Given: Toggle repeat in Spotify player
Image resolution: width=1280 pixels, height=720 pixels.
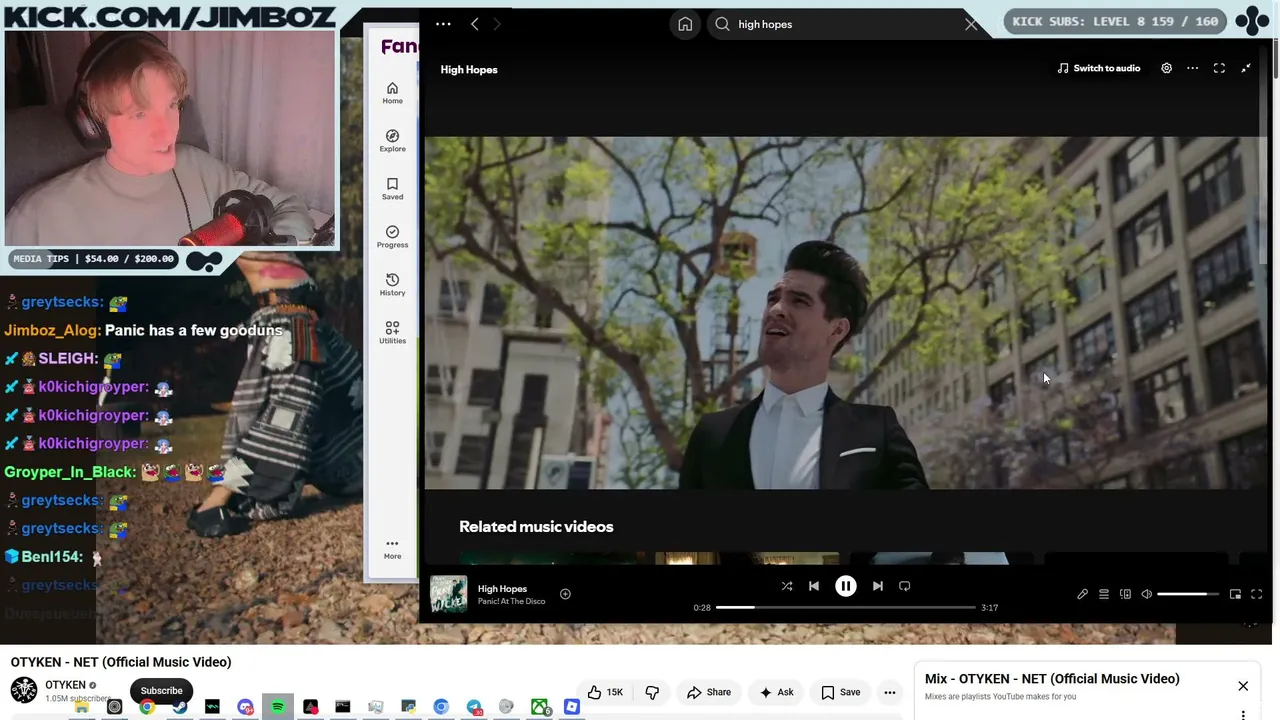Looking at the screenshot, I should [x=905, y=586].
